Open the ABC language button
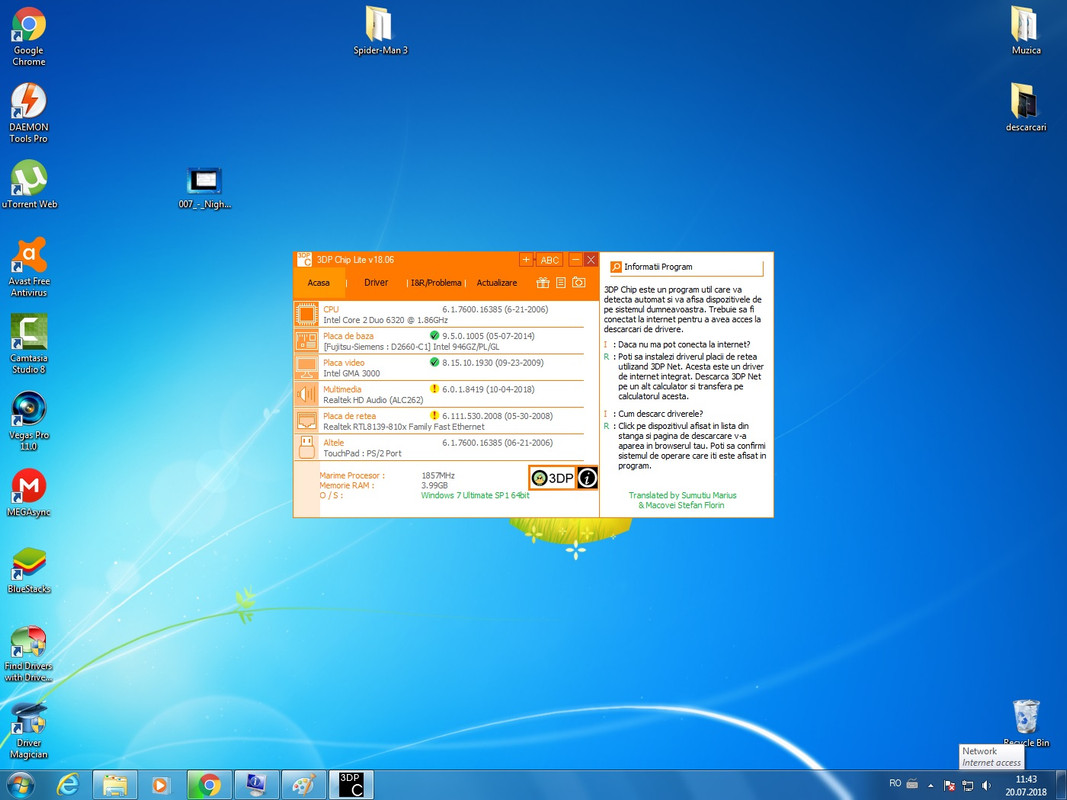The width and height of the screenshot is (1067, 800). [x=549, y=260]
